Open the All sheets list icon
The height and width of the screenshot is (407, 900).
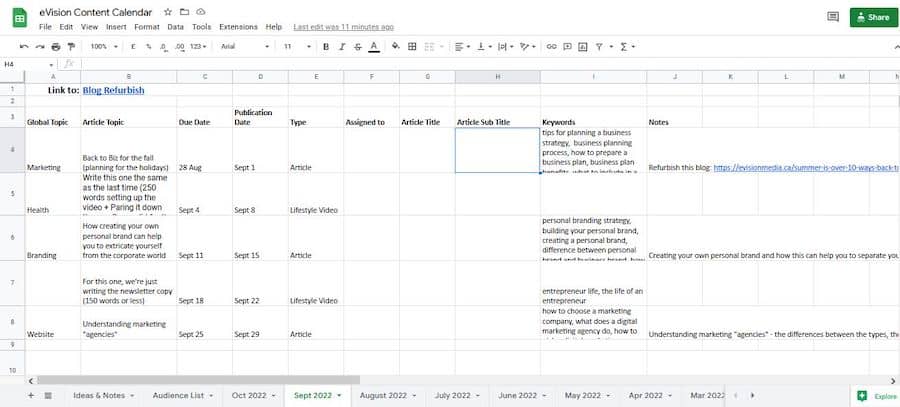(48, 396)
